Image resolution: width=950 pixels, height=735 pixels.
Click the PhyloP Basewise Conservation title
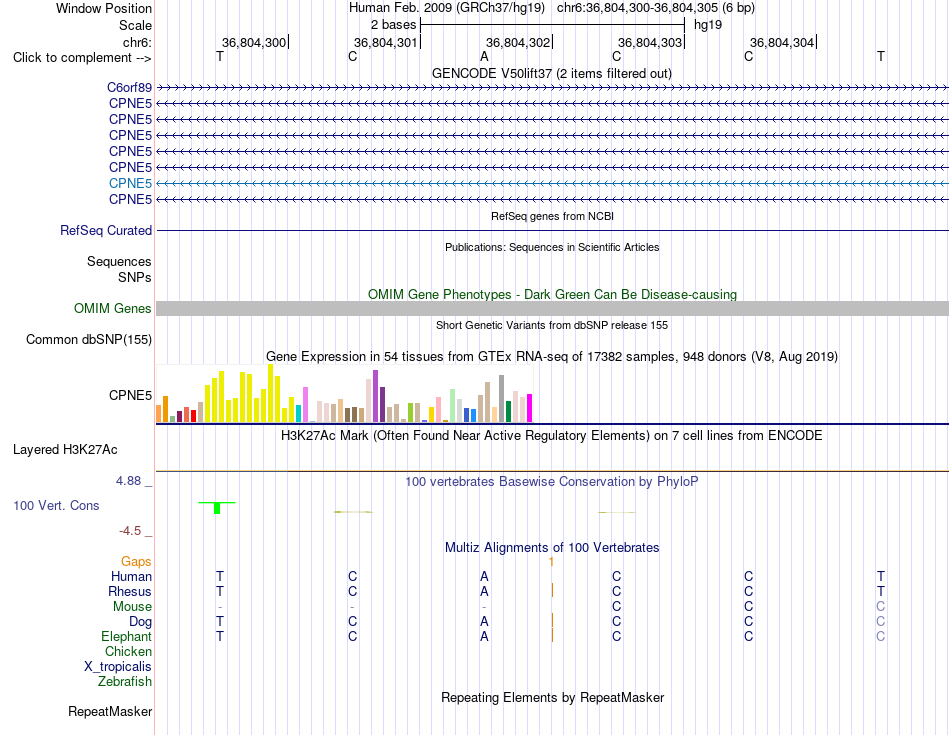[x=552, y=482]
